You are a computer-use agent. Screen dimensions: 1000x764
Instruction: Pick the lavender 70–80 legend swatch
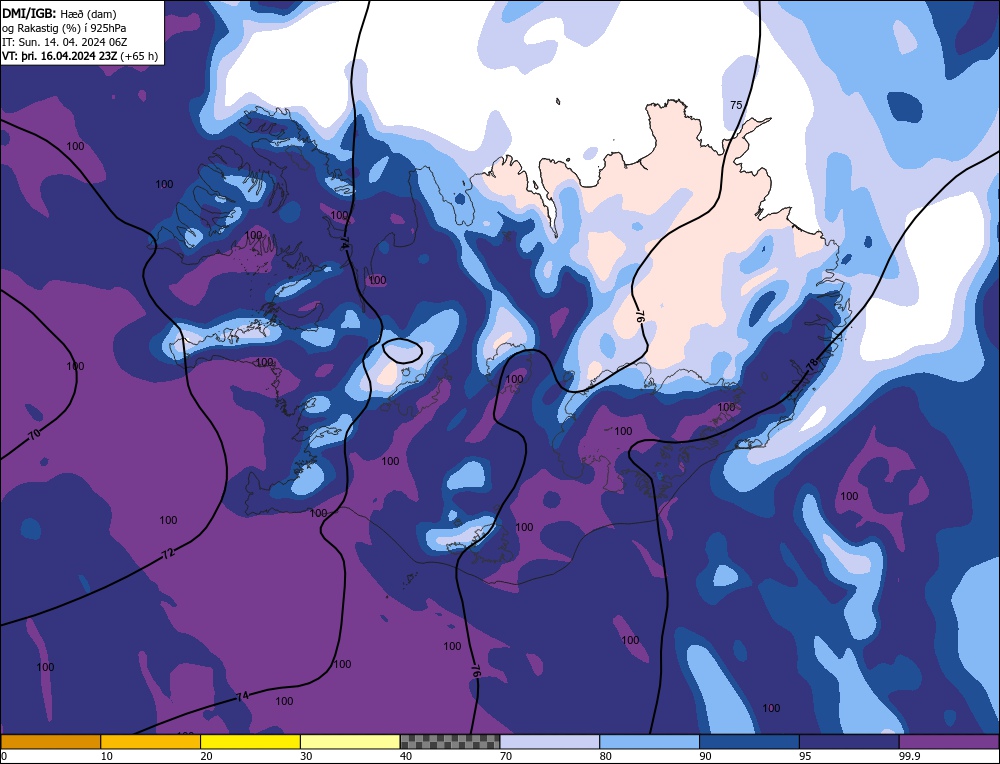coord(550,741)
